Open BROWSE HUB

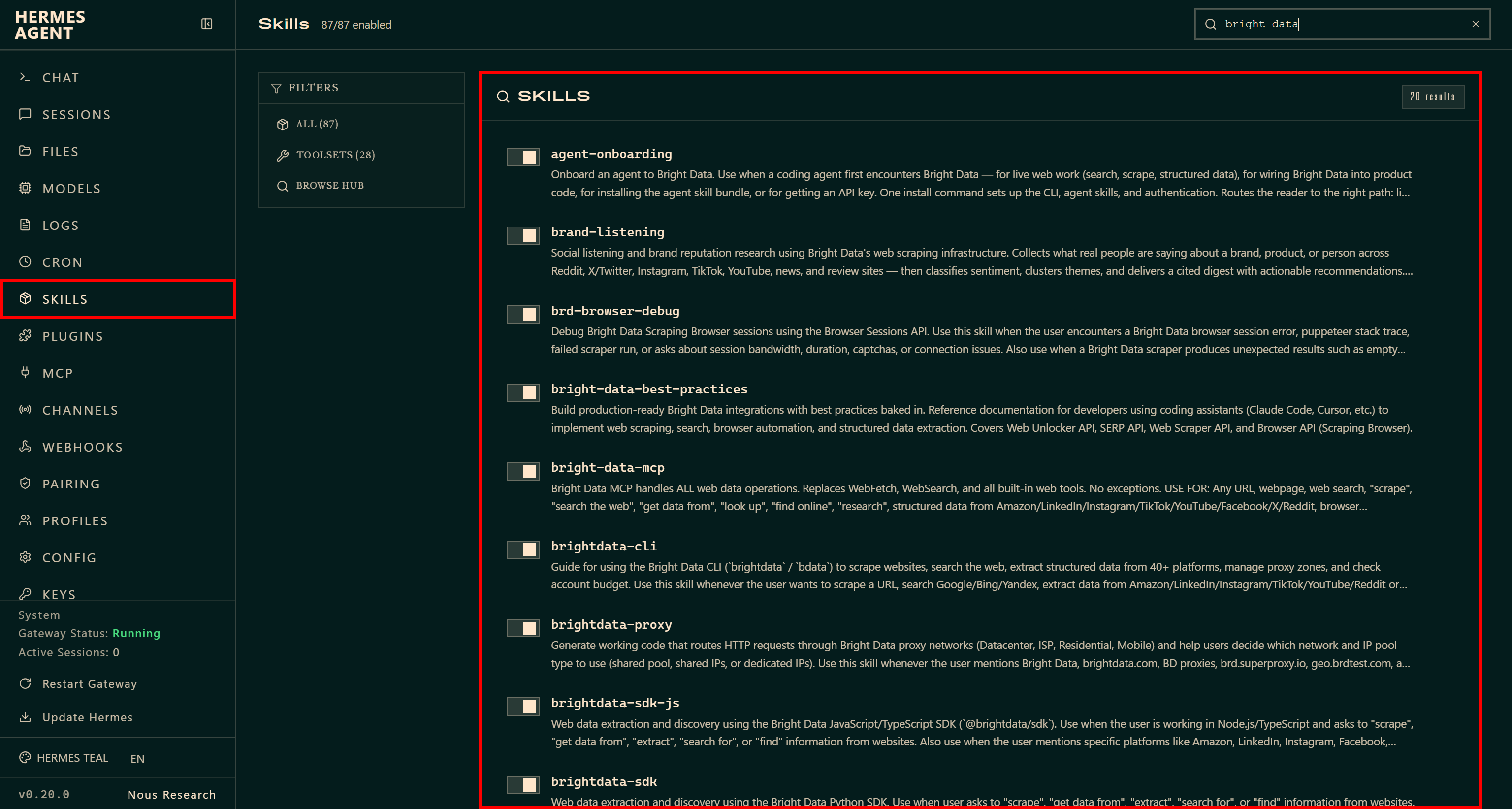361,186
